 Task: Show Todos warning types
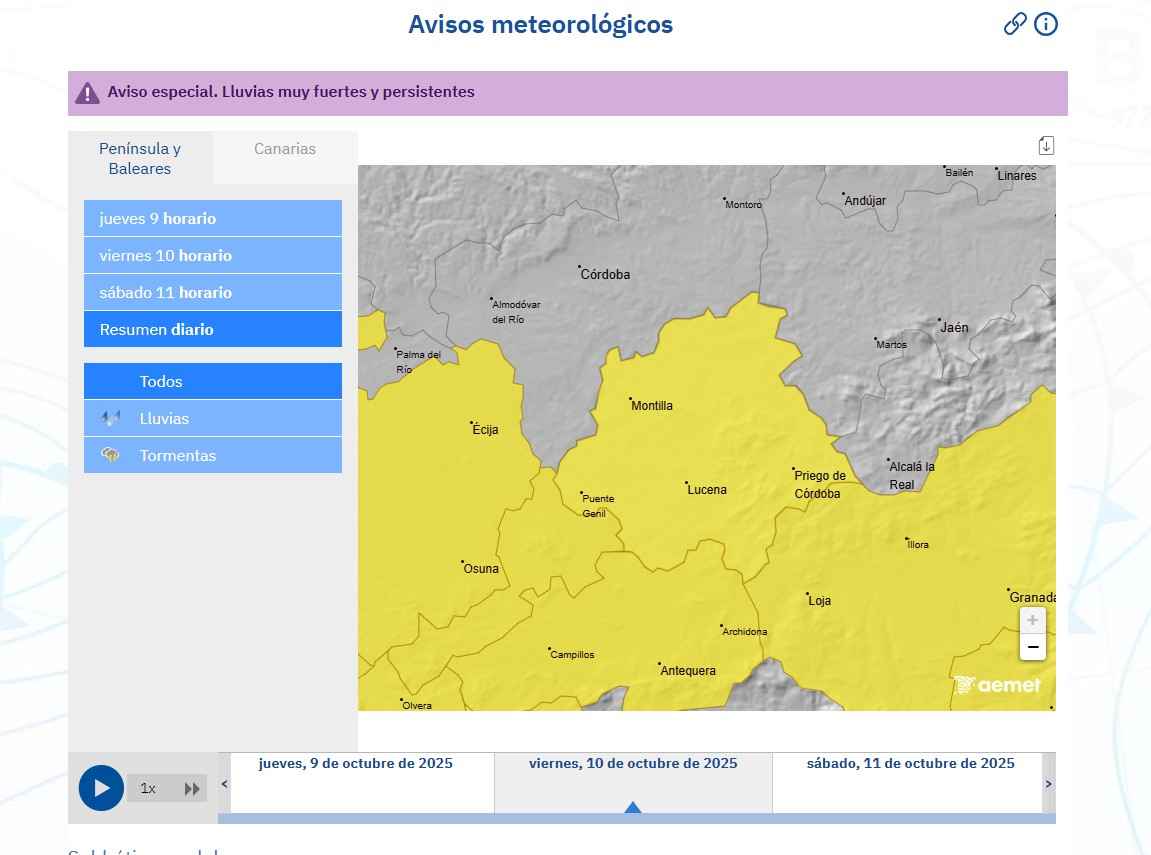212,381
